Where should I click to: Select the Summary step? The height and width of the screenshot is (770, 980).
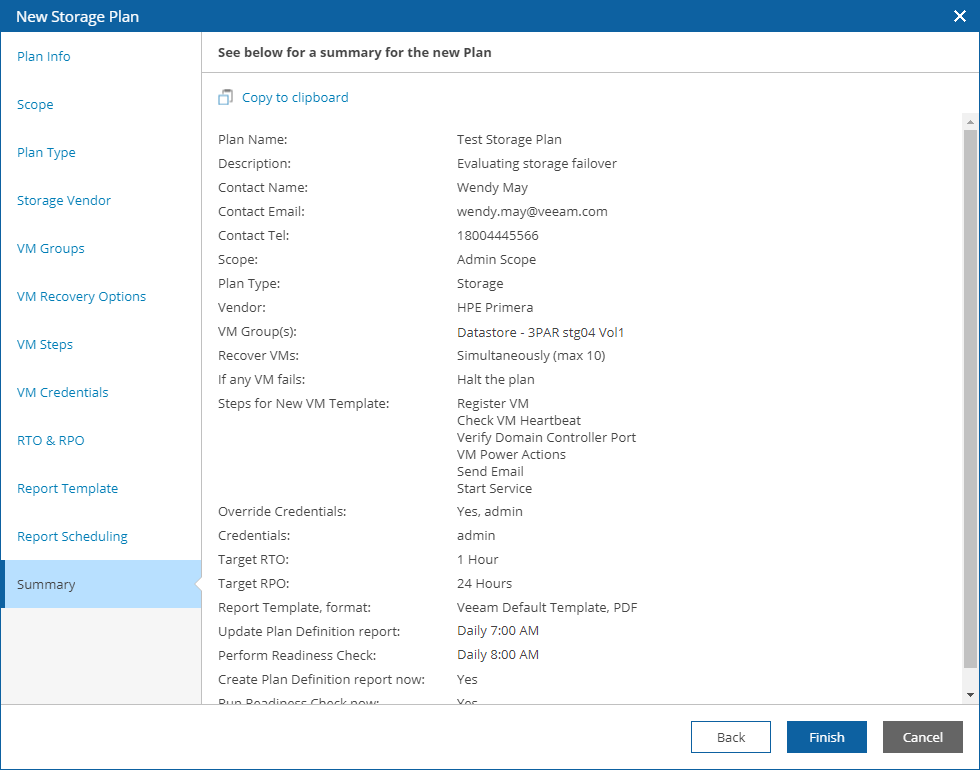coord(46,585)
